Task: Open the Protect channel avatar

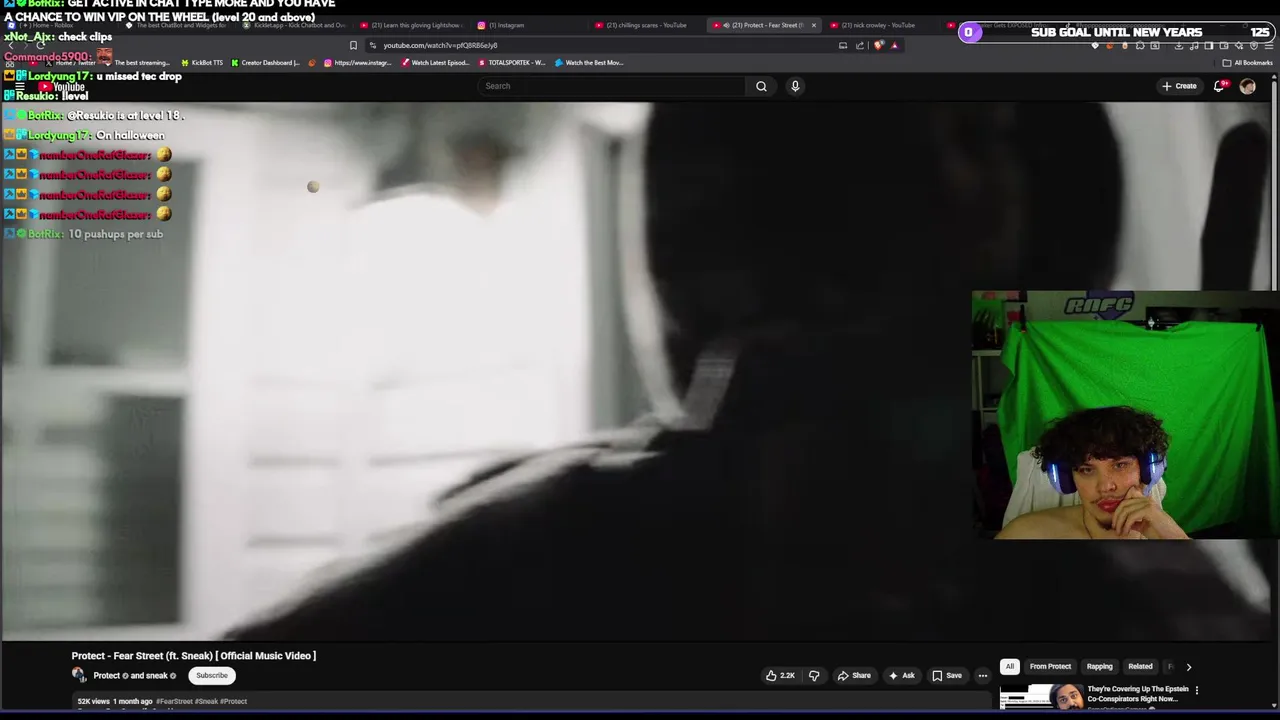Action: click(x=79, y=675)
